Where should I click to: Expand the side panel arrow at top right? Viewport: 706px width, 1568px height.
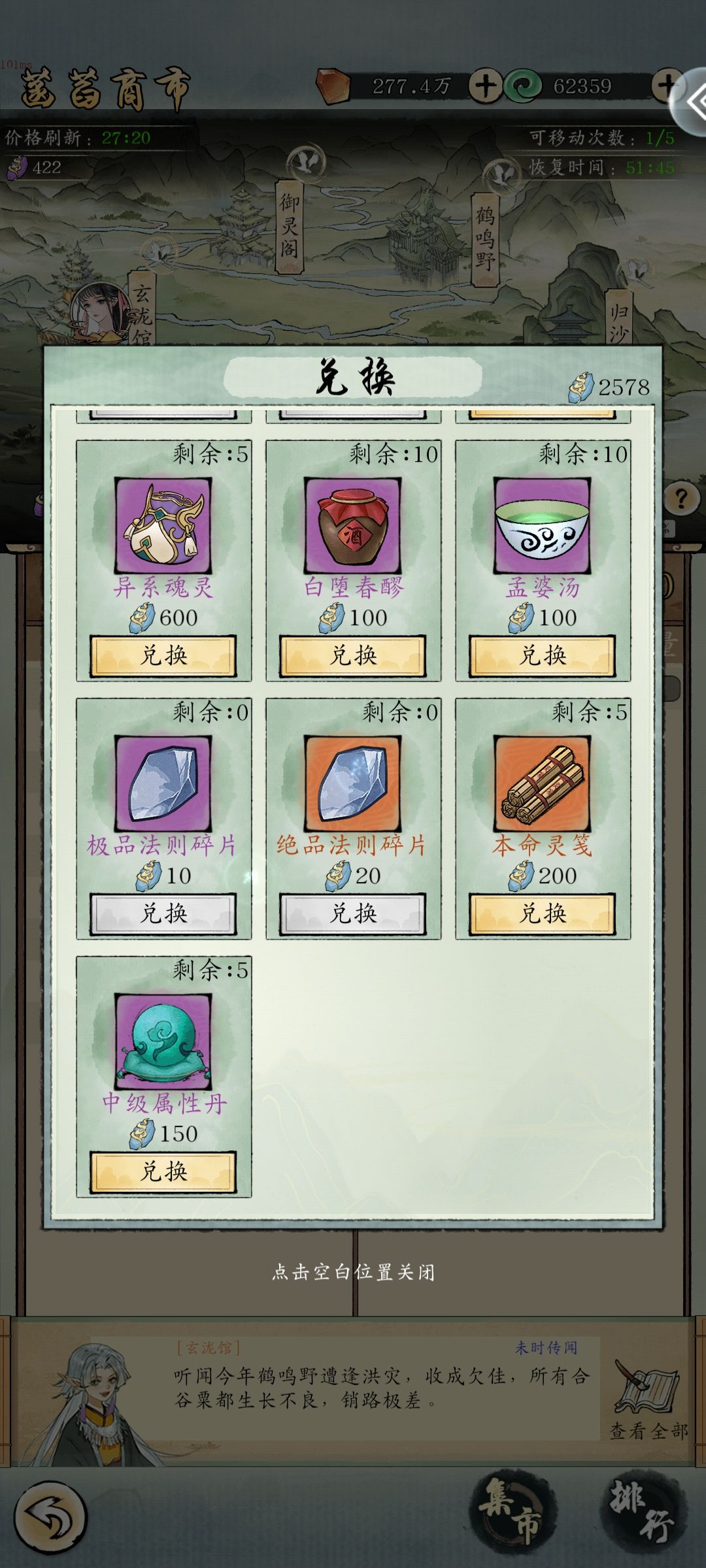coord(694,102)
